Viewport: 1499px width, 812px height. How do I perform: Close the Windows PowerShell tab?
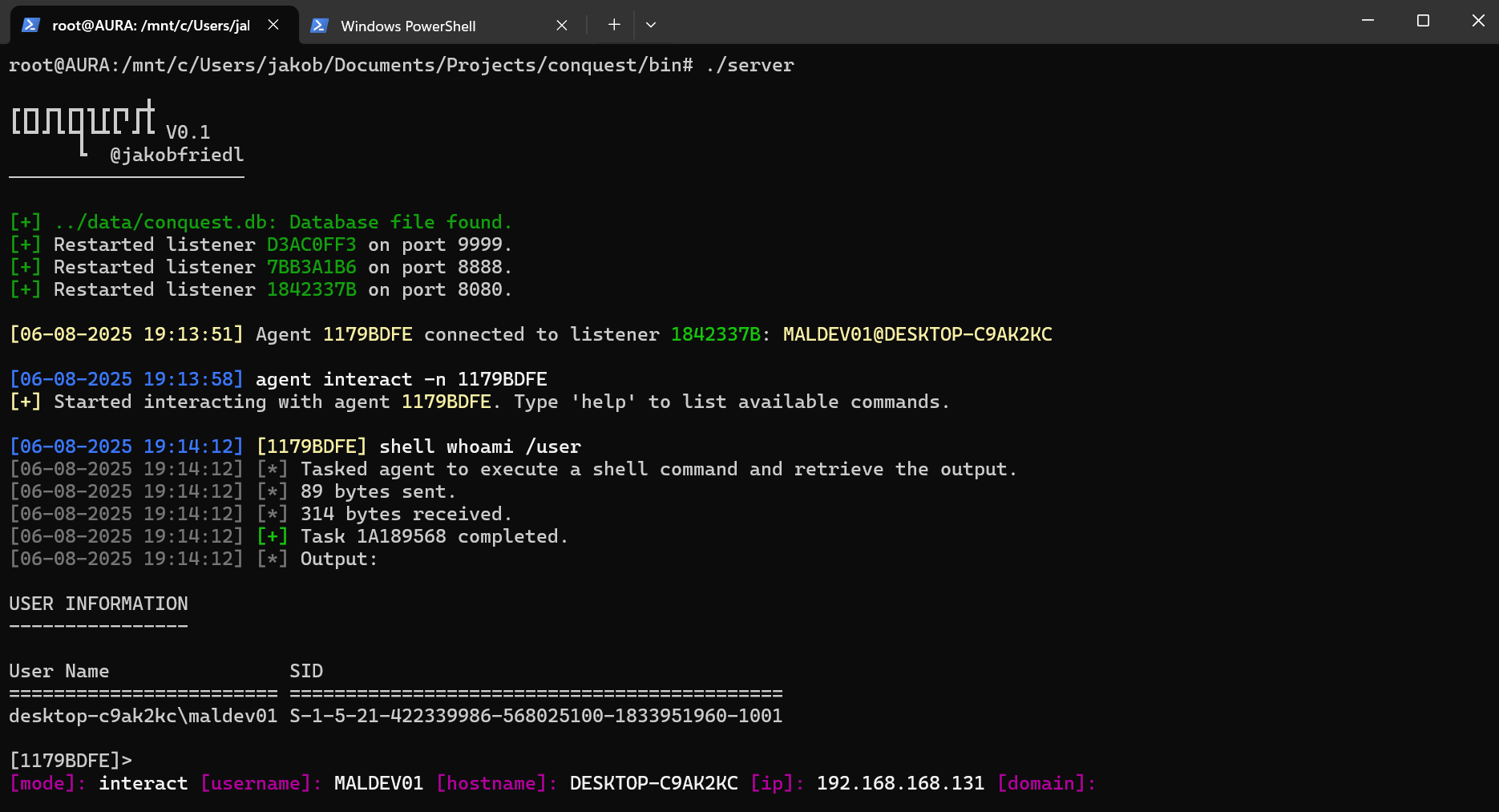[x=562, y=26]
